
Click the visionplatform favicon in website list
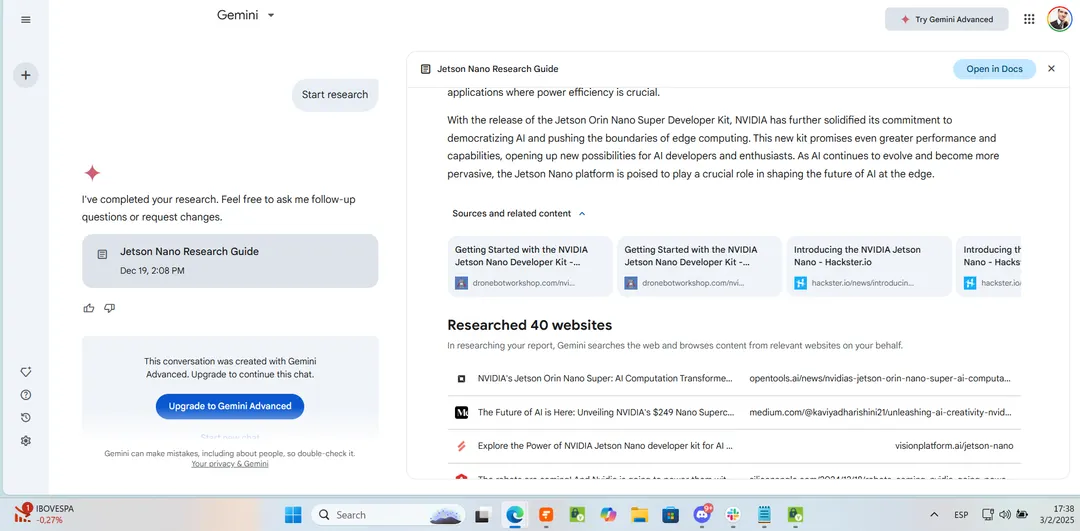click(461, 446)
